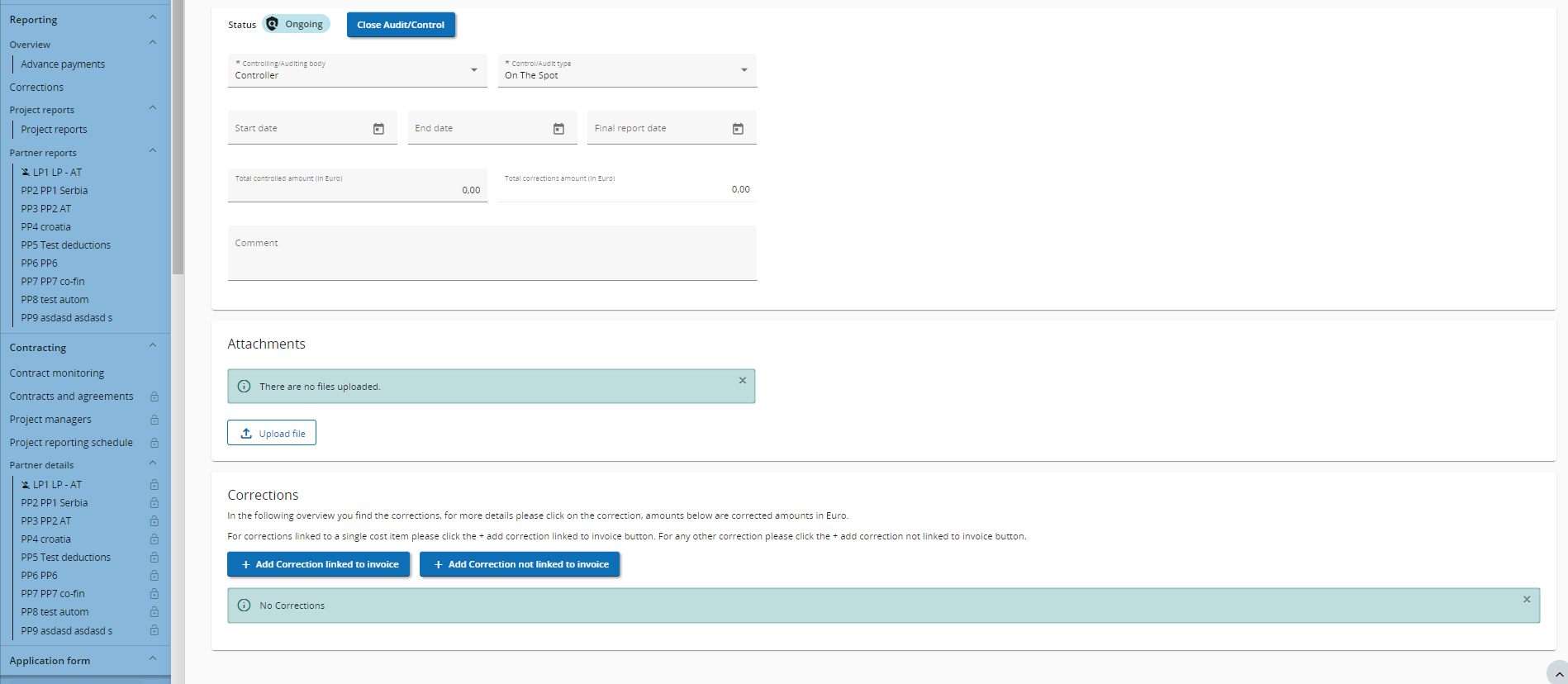1568x684 pixels.
Task: Open the End date calendar picker
Action: (x=558, y=129)
